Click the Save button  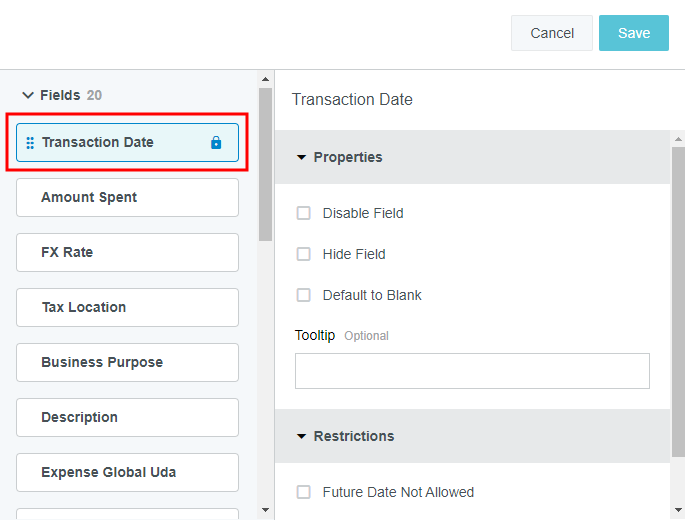[634, 33]
